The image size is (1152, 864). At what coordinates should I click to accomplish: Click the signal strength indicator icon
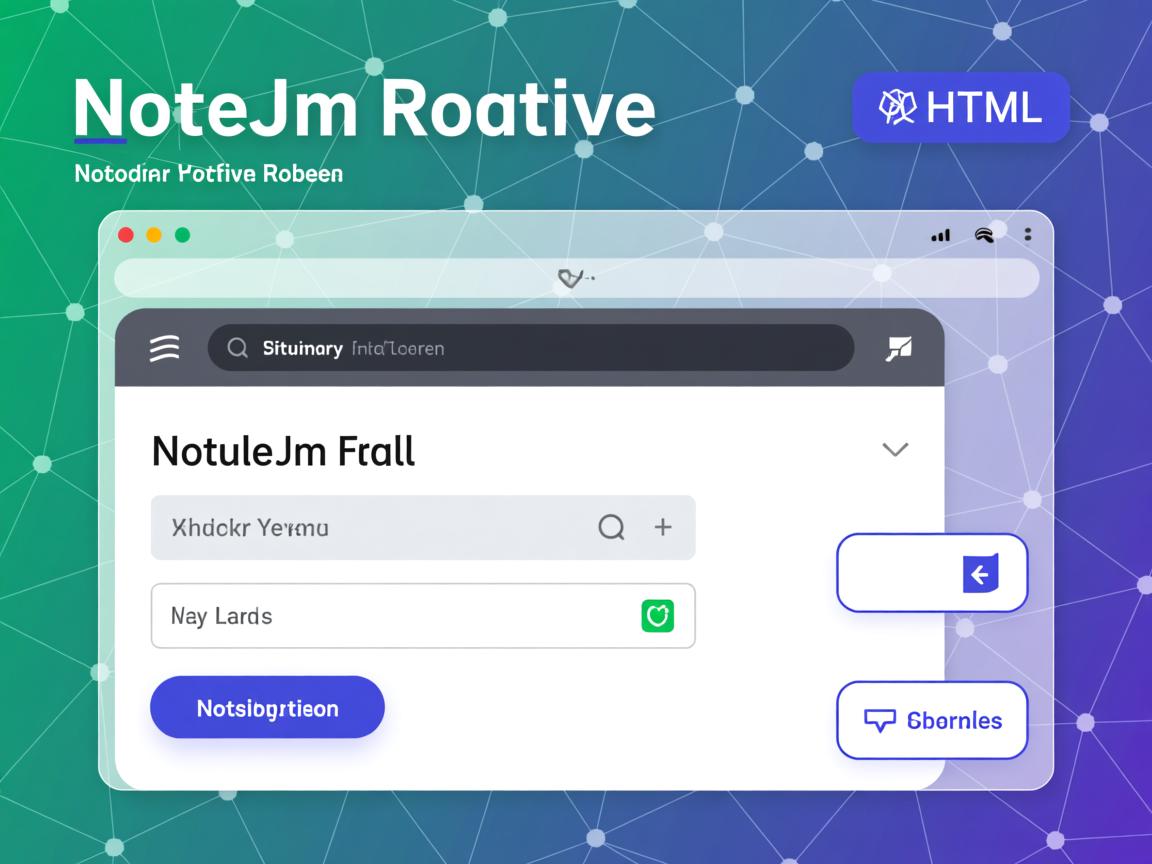940,234
